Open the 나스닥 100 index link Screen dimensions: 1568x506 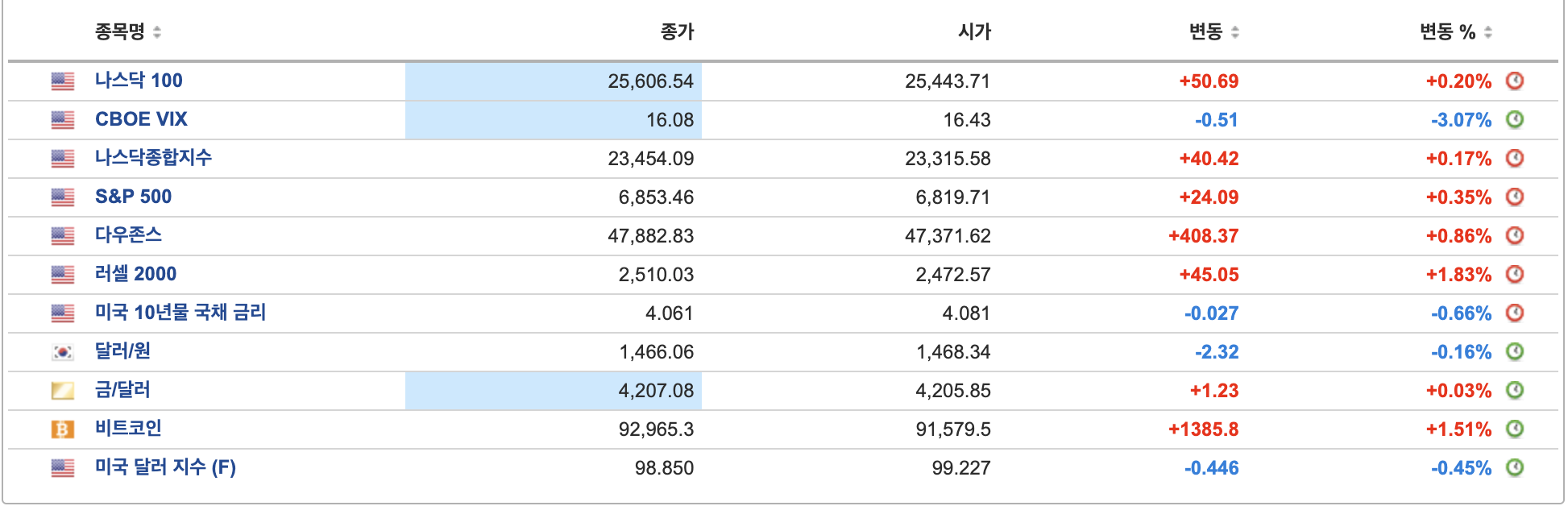139,81
